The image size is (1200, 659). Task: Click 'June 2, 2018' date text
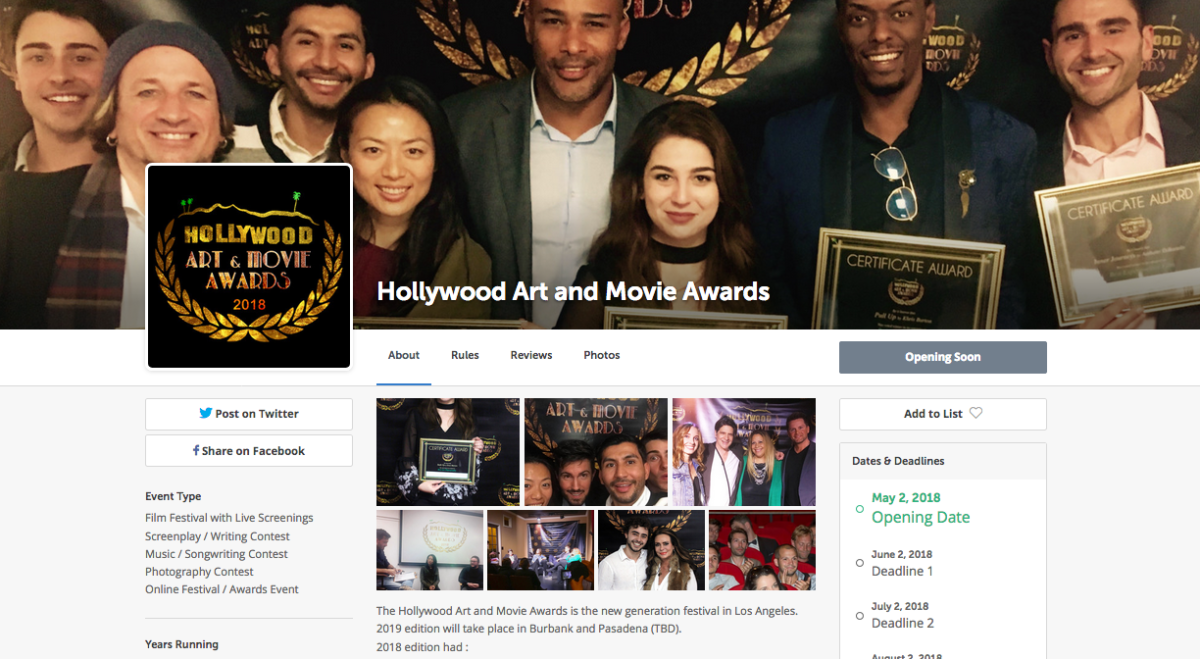(x=902, y=554)
